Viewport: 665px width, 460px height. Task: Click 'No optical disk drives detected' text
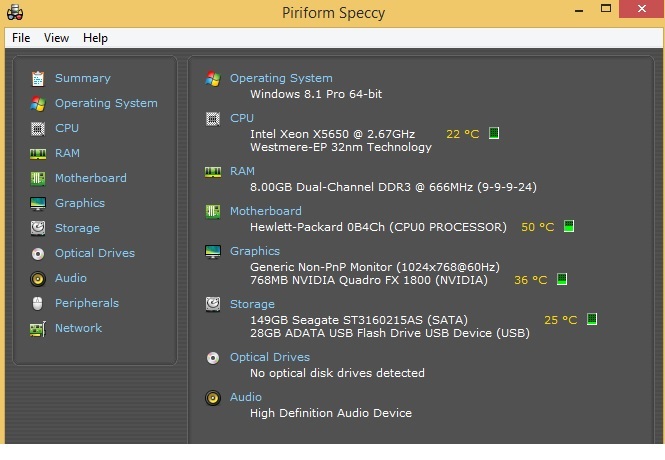pyautogui.click(x=337, y=373)
